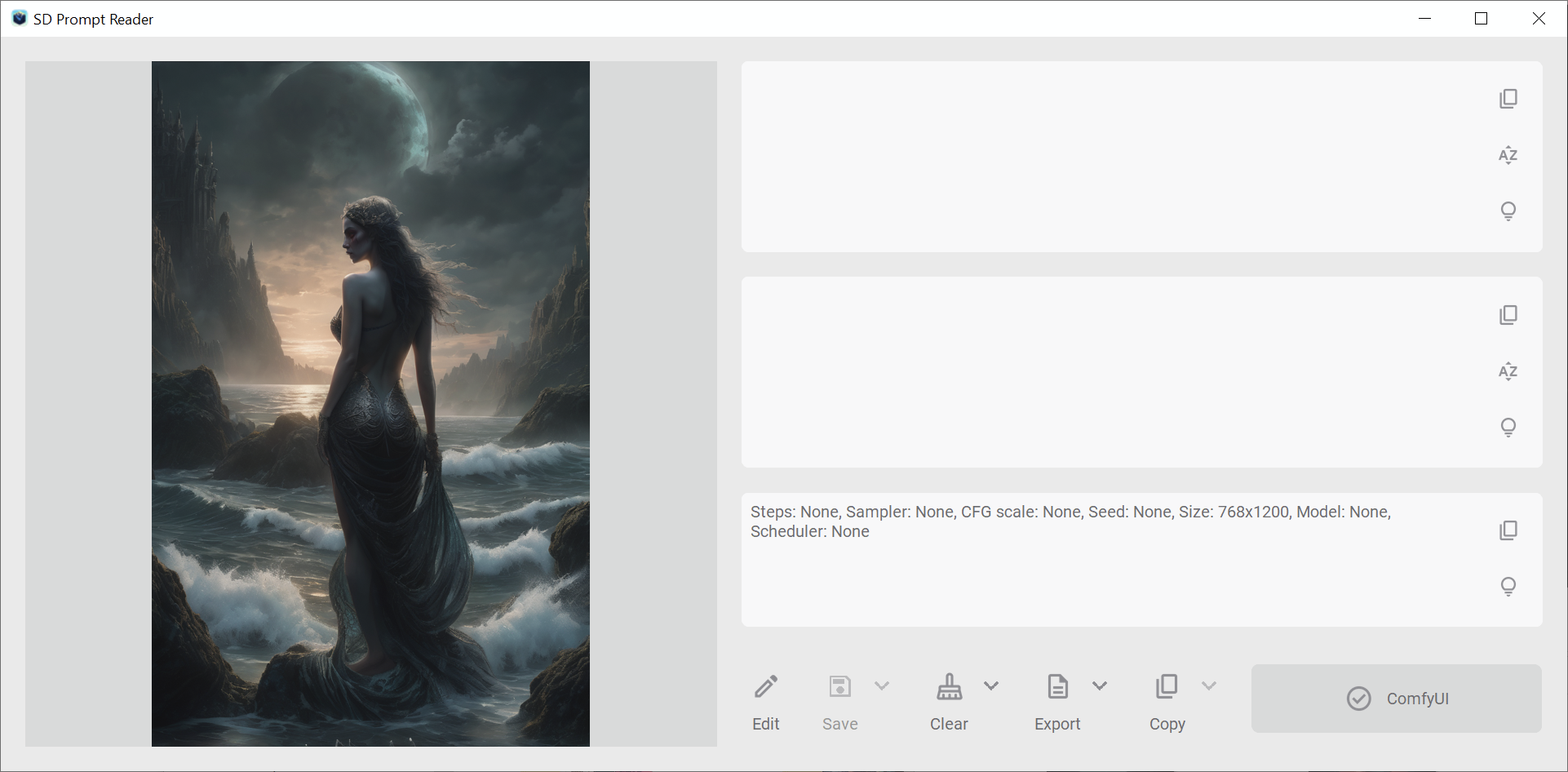This screenshot has height=772, width=1568.
Task: Click the SD Prompt Reader title bar icon
Action: pos(18,18)
